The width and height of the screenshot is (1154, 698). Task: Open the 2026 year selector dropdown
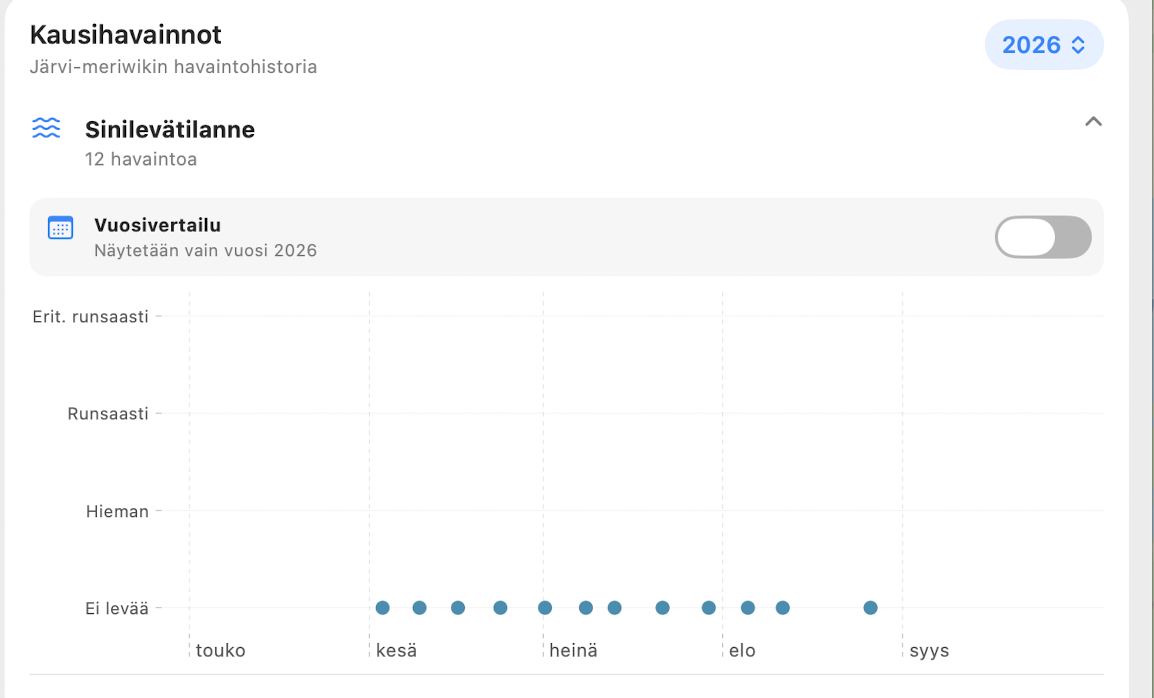(1044, 45)
